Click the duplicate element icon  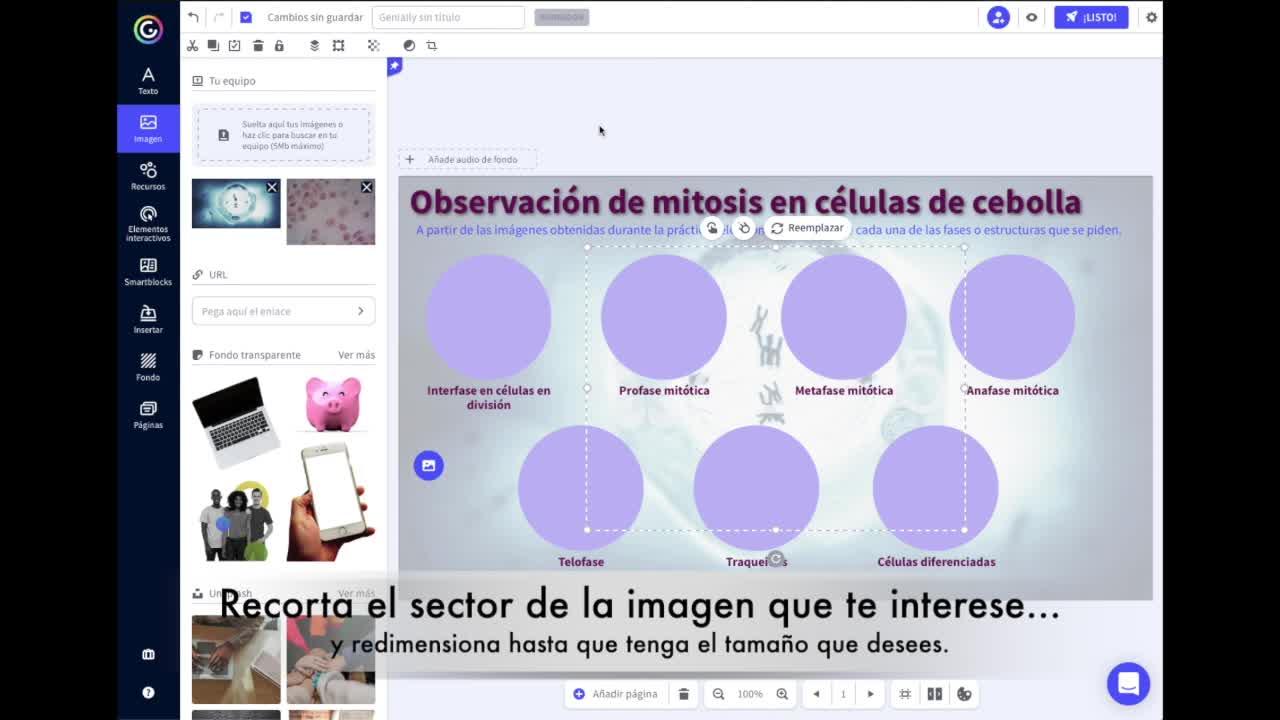pyautogui.click(x=213, y=45)
